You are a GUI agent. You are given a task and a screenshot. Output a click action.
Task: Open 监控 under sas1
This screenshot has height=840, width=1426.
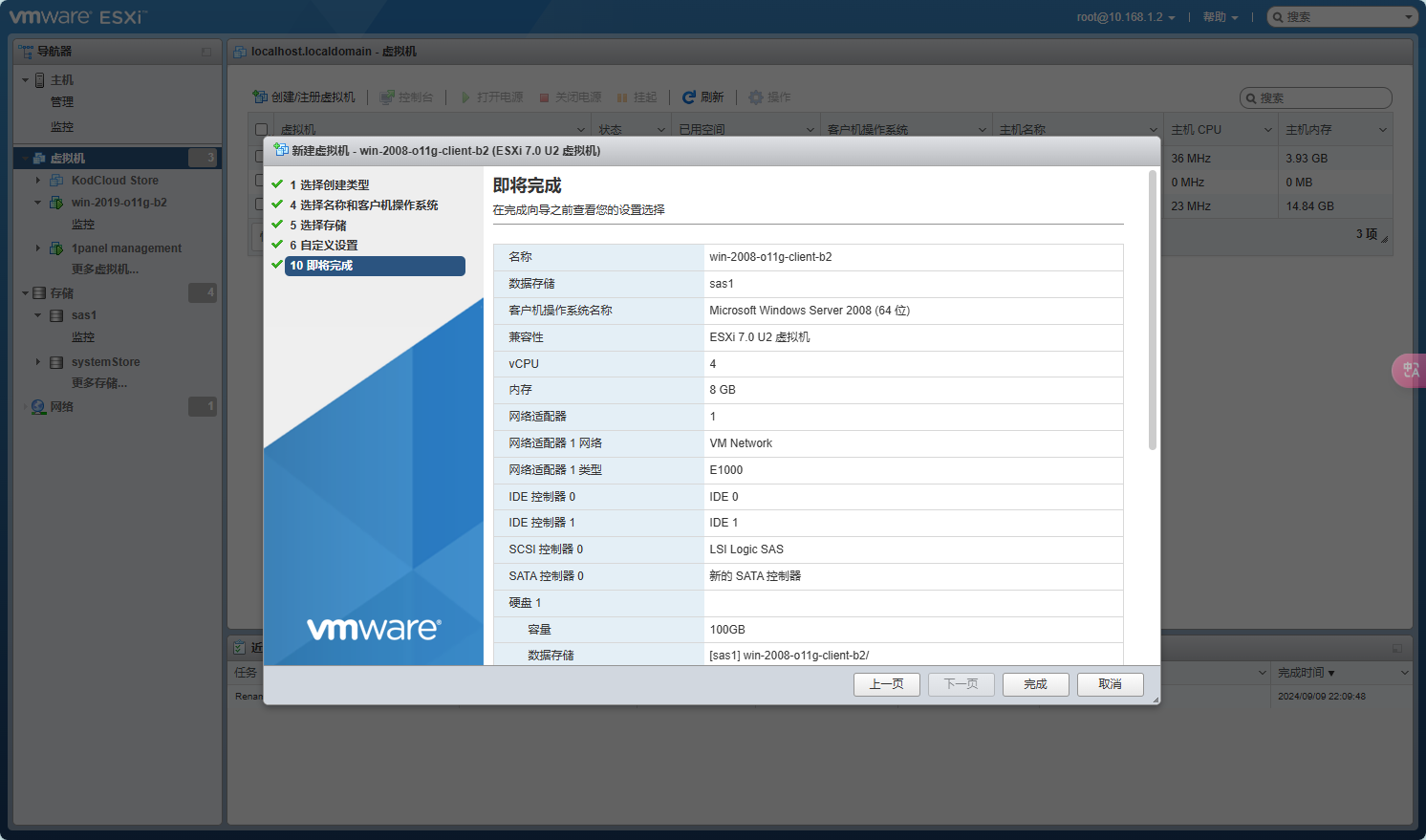coord(83,337)
